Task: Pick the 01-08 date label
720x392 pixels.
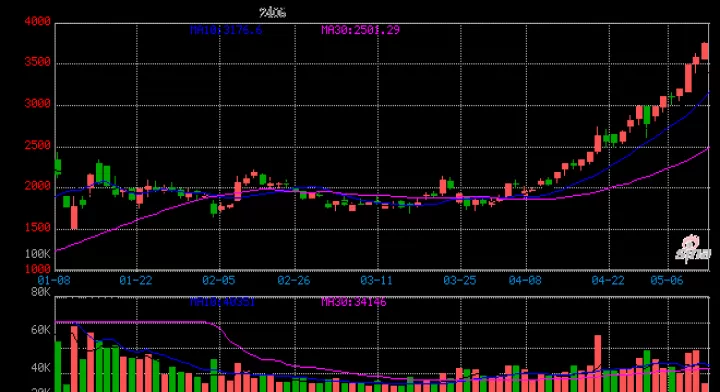Action: click(54, 280)
